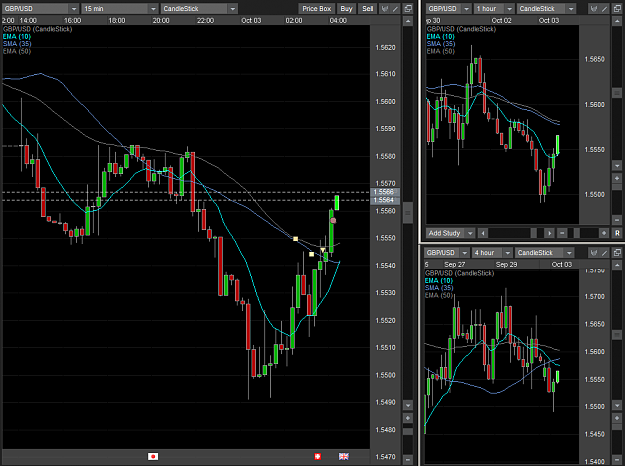The image size is (625, 466).
Task: Click minus icon on 15 min price scale
Action: click(x=408, y=459)
